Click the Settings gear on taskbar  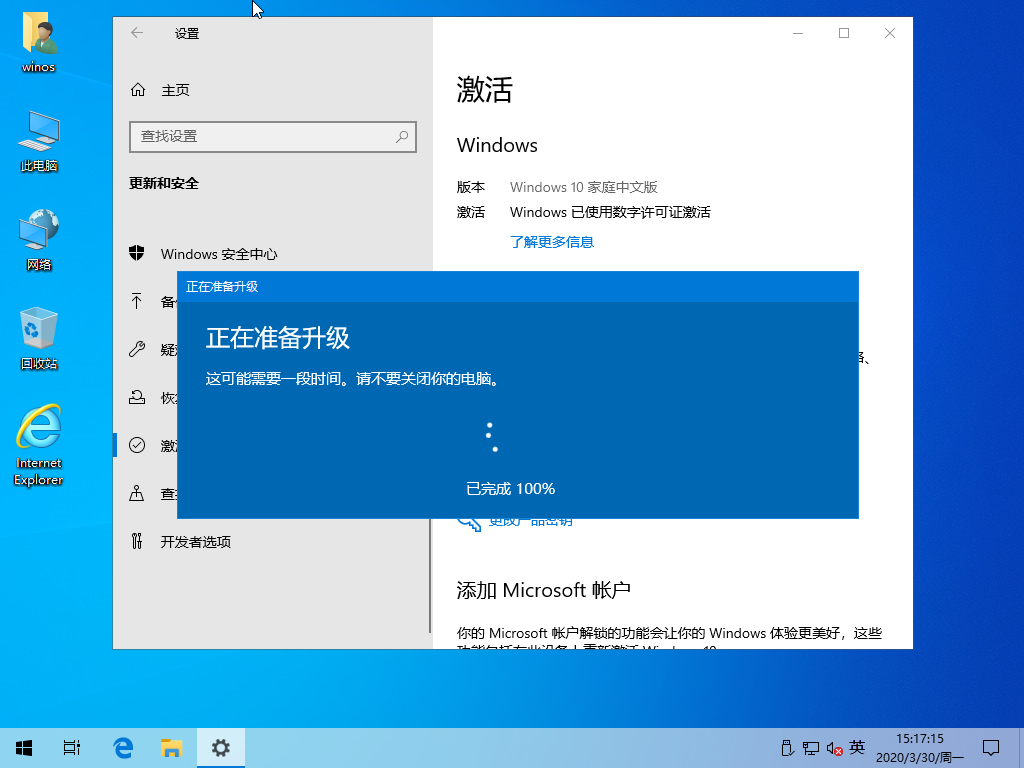tap(221, 748)
